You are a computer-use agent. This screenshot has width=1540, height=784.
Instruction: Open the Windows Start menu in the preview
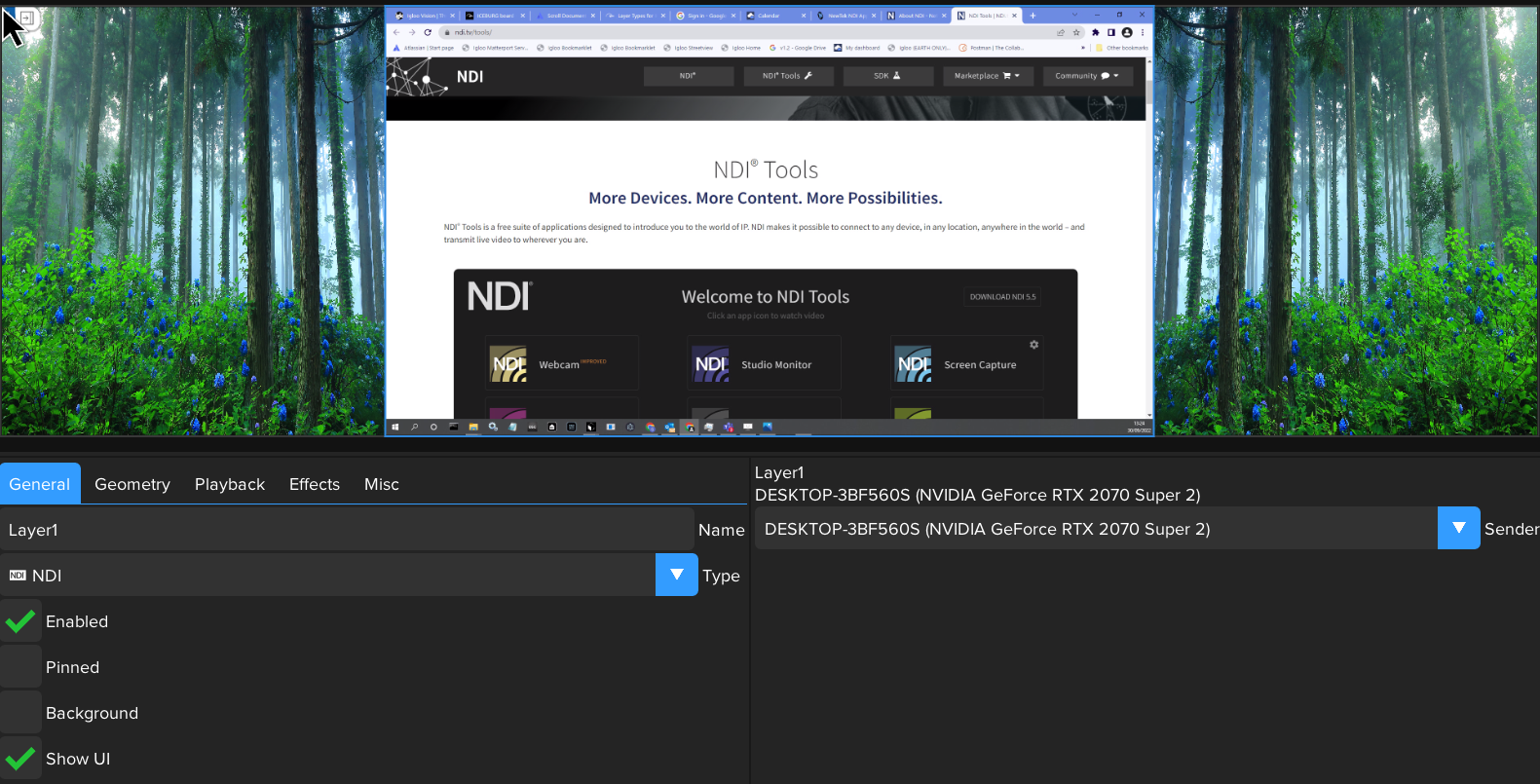[395, 427]
